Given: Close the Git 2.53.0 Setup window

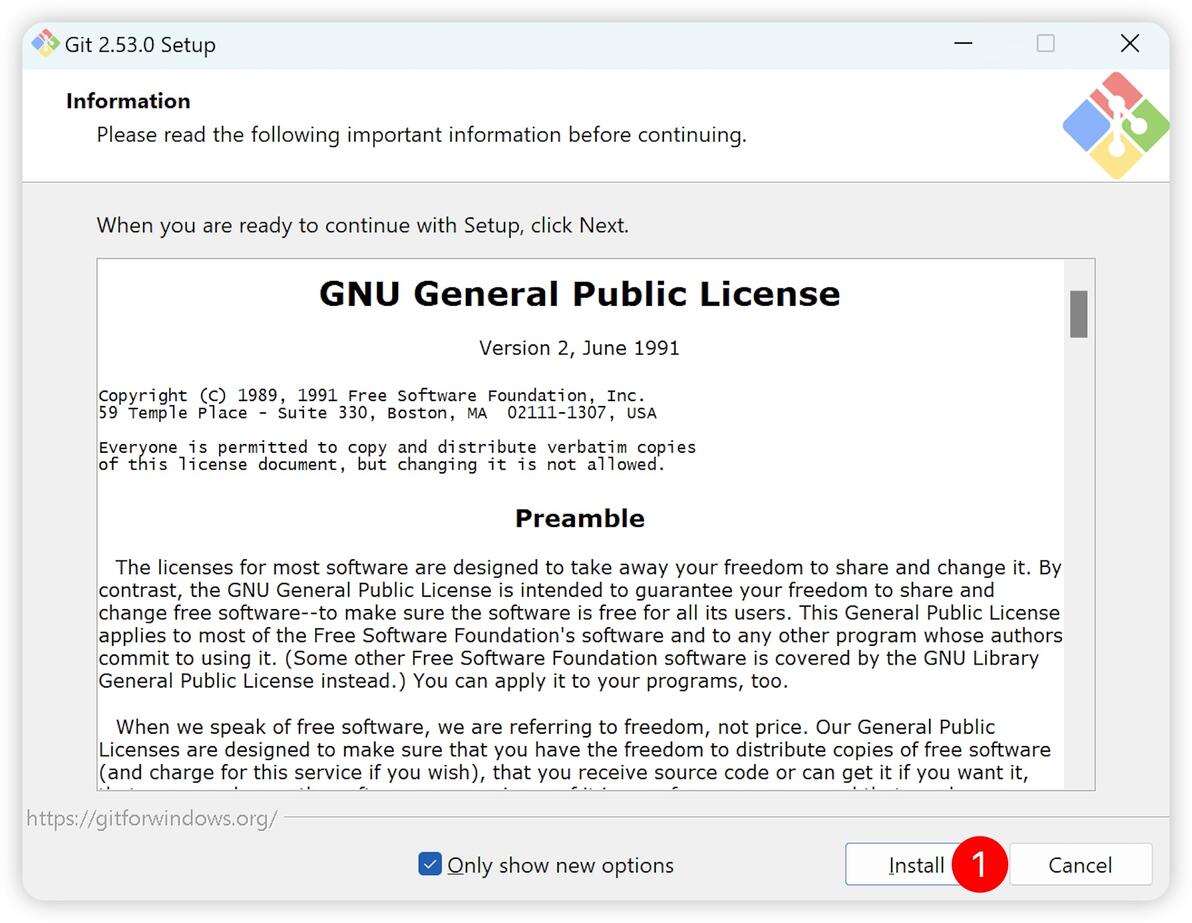Looking at the screenshot, I should pyautogui.click(x=1130, y=43).
